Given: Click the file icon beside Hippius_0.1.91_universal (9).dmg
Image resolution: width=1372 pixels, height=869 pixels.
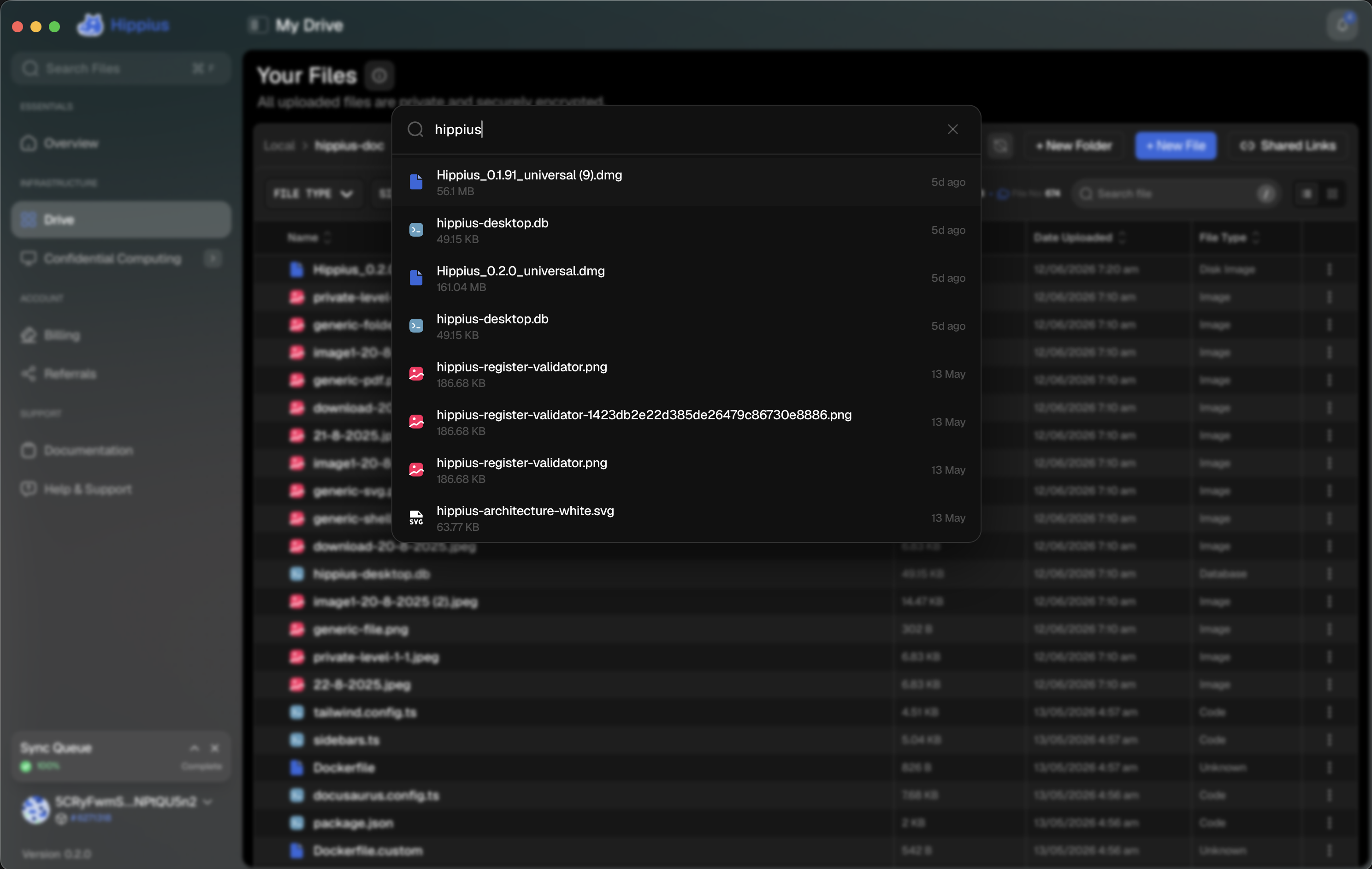Looking at the screenshot, I should (x=416, y=182).
